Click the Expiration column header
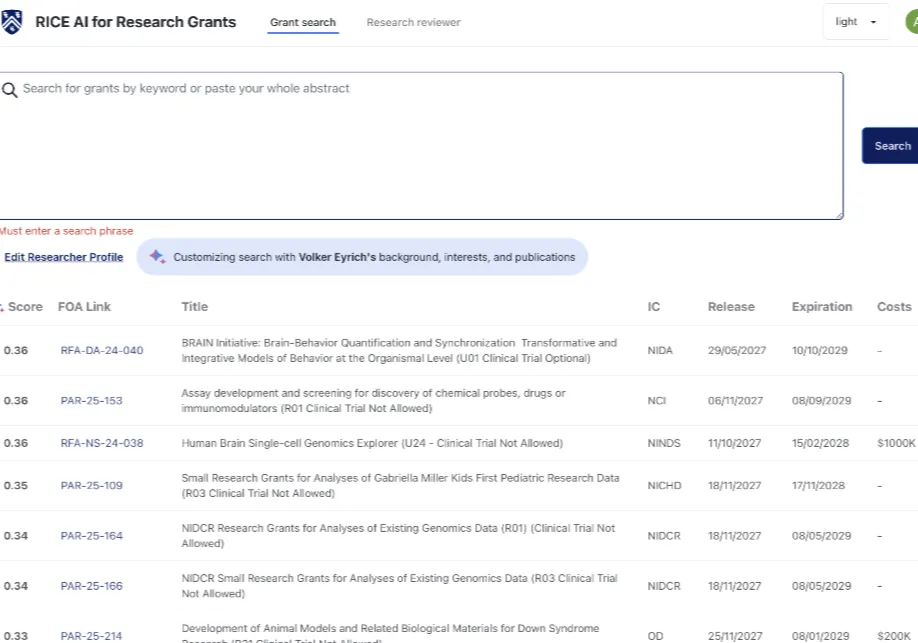Viewport: 918px width, 643px height. 821,307
